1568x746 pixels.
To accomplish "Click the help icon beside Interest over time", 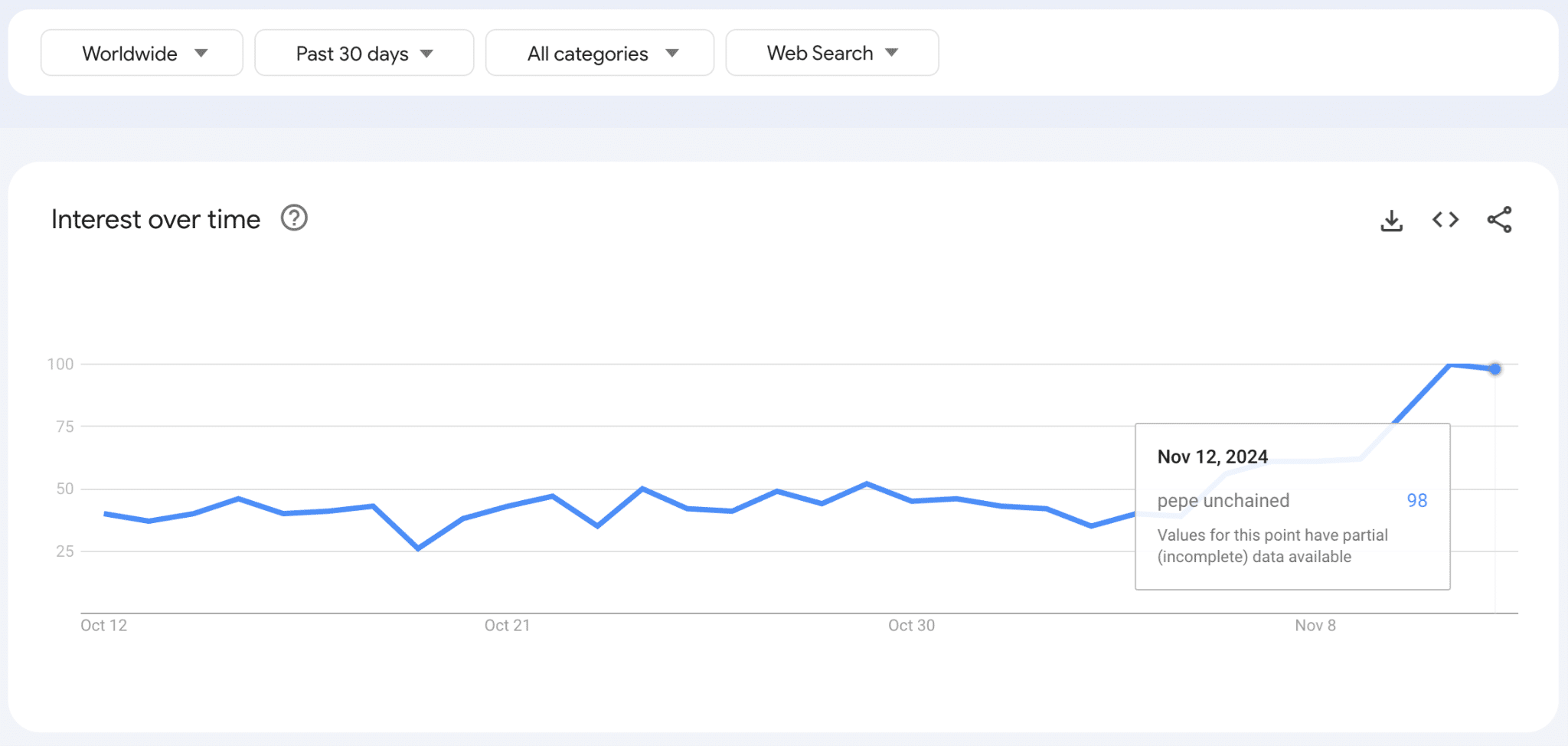I will pyautogui.click(x=294, y=218).
